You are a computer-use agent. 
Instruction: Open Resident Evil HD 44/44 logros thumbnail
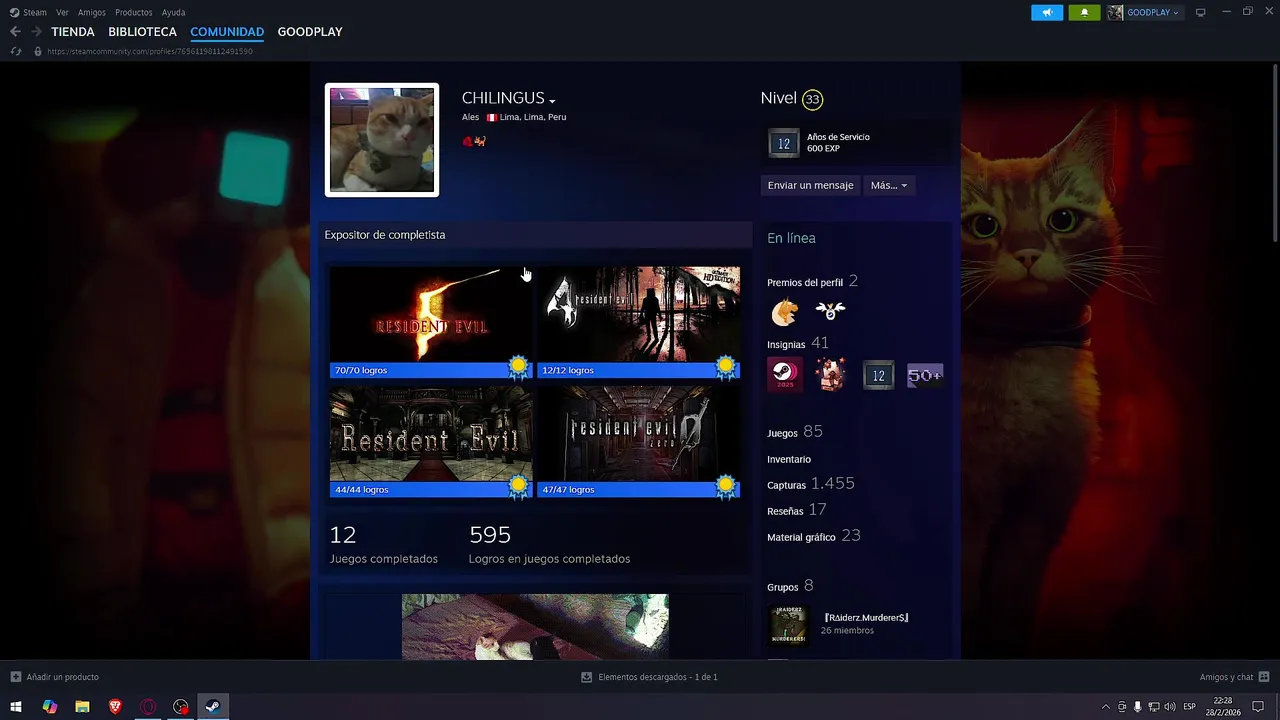(431, 434)
